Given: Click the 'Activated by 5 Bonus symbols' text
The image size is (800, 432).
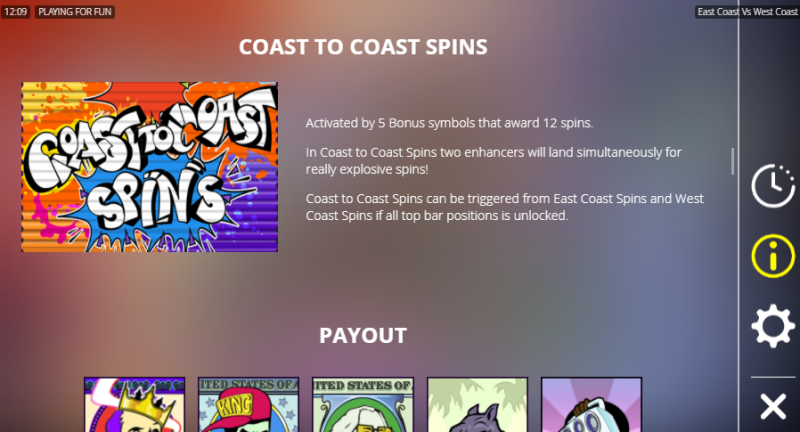Looking at the screenshot, I should tap(449, 123).
